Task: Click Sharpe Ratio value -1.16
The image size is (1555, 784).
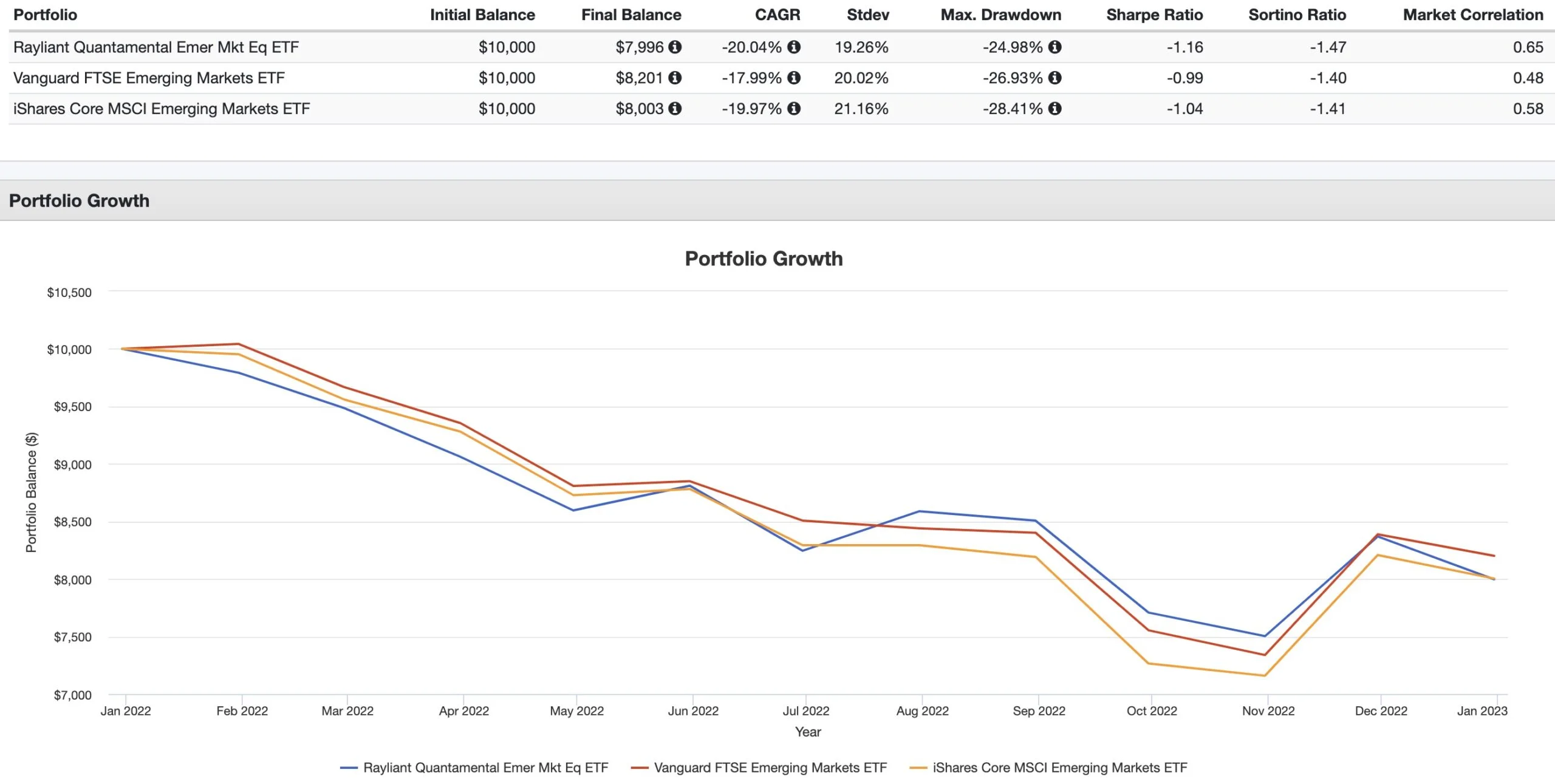Action: click(x=1184, y=47)
